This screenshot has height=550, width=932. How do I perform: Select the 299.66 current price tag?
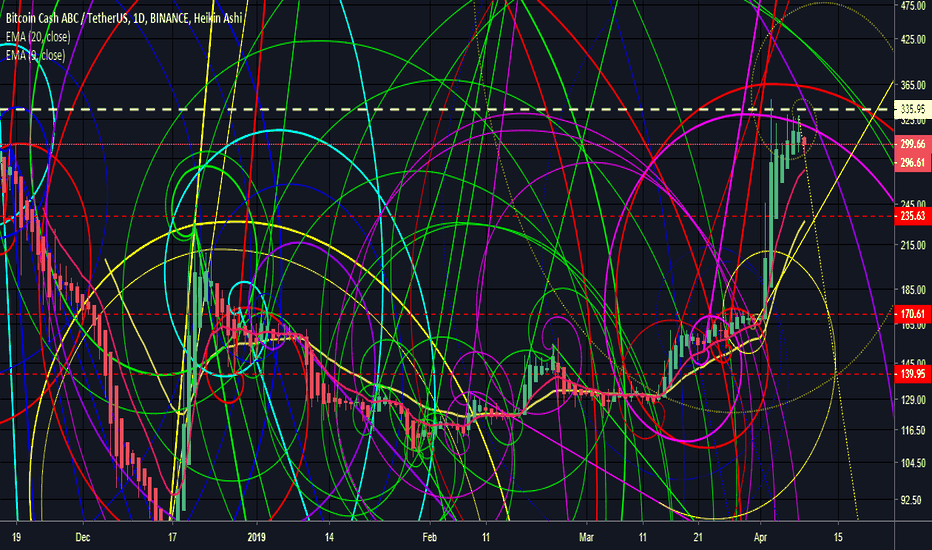pos(913,144)
